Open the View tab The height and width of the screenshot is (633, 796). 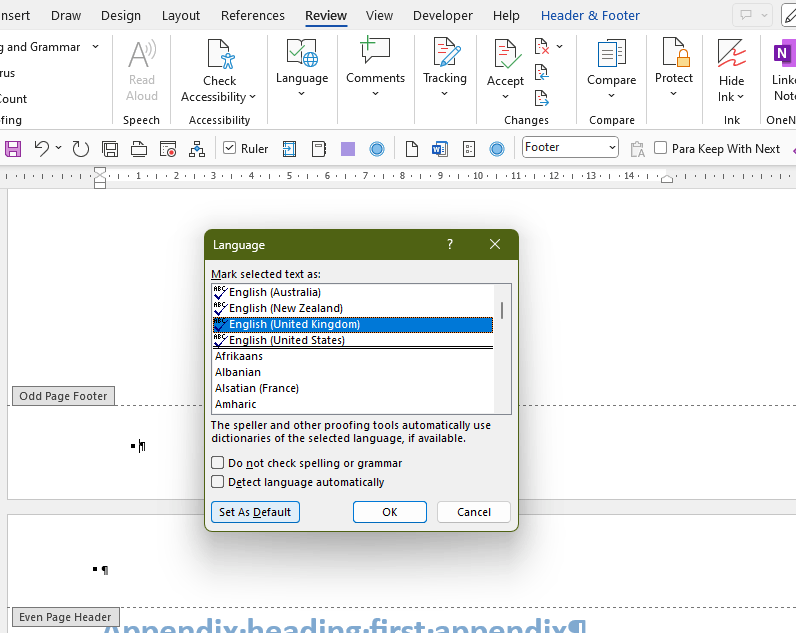[379, 16]
